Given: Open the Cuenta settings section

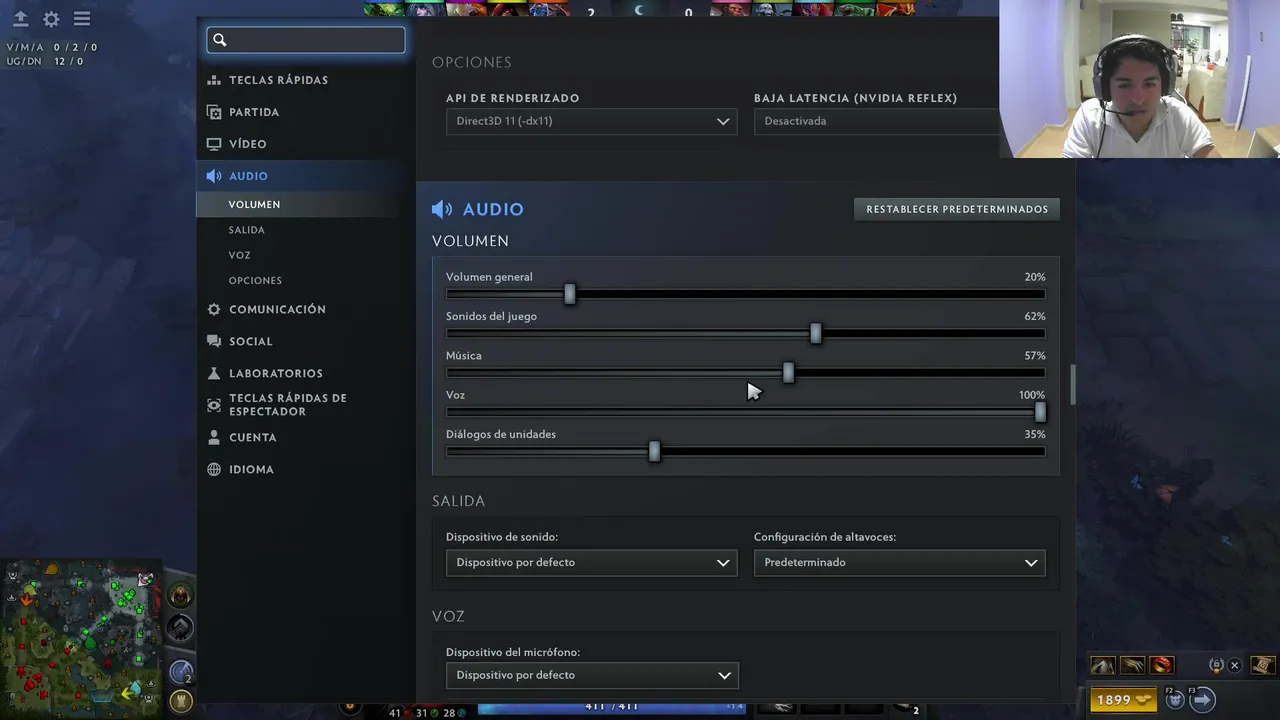Looking at the screenshot, I should (252, 437).
